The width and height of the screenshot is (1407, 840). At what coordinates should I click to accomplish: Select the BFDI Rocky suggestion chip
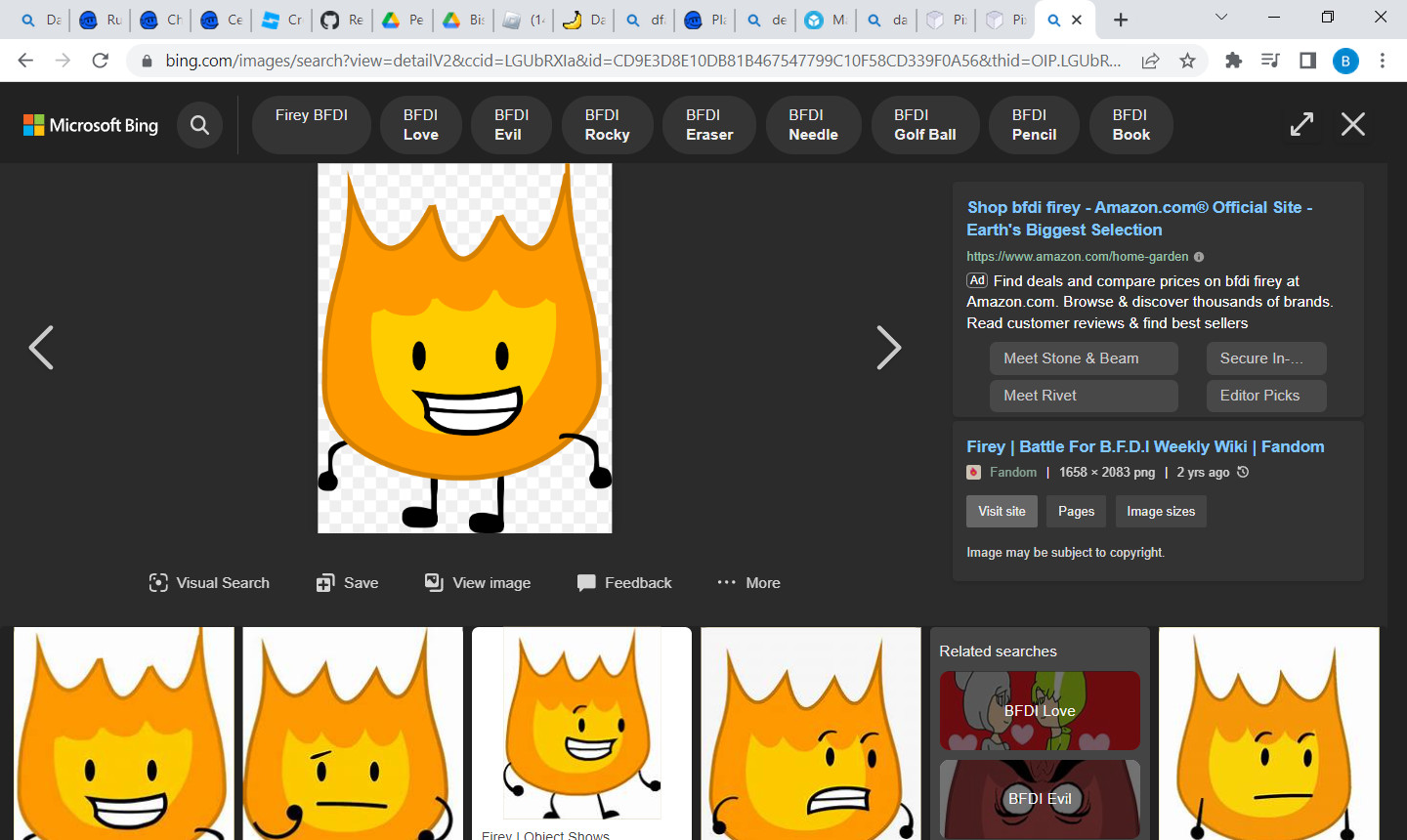click(607, 125)
